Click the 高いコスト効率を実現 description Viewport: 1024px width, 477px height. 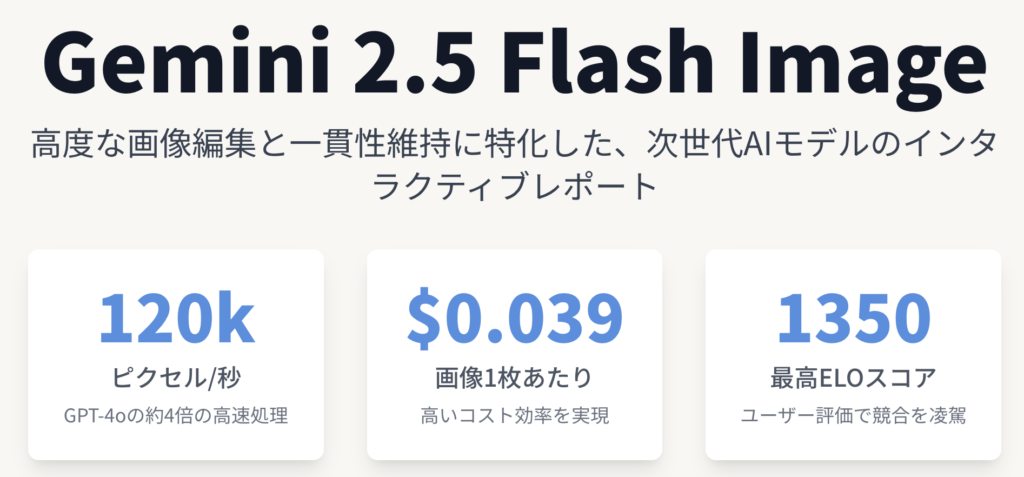pos(514,414)
